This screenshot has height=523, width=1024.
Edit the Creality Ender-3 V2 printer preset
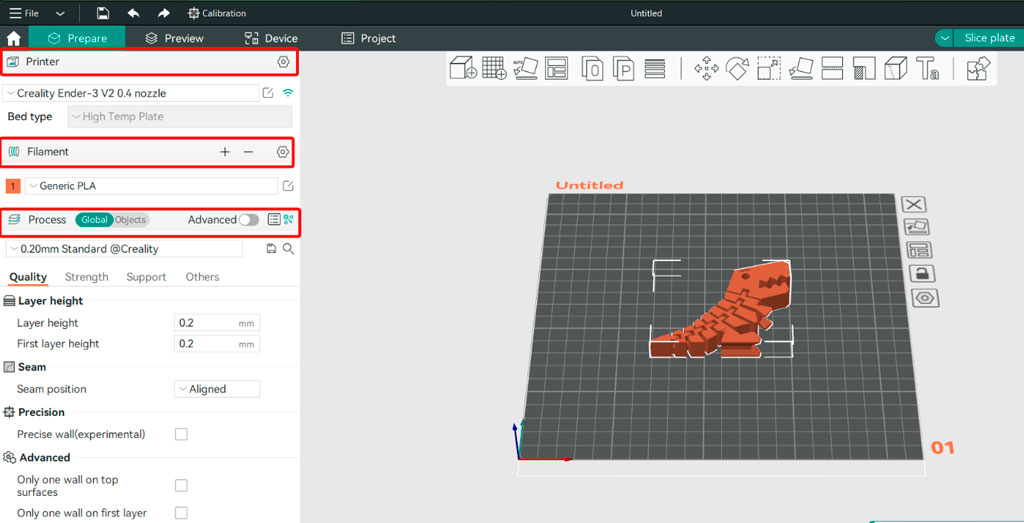point(268,93)
